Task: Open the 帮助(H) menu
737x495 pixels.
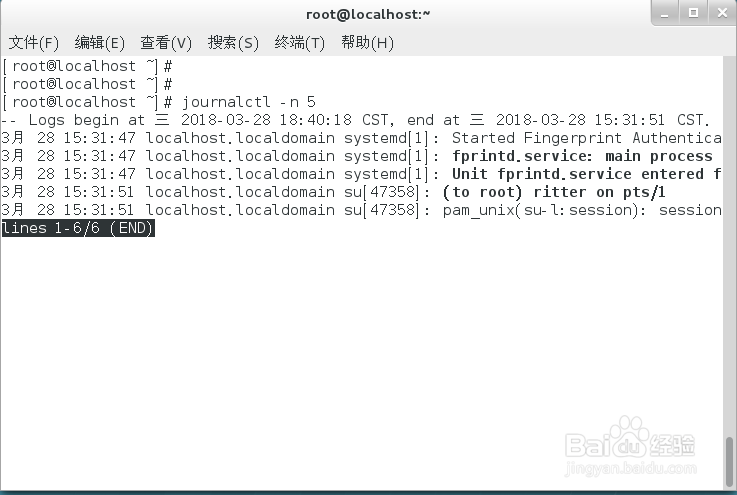Action: point(367,43)
